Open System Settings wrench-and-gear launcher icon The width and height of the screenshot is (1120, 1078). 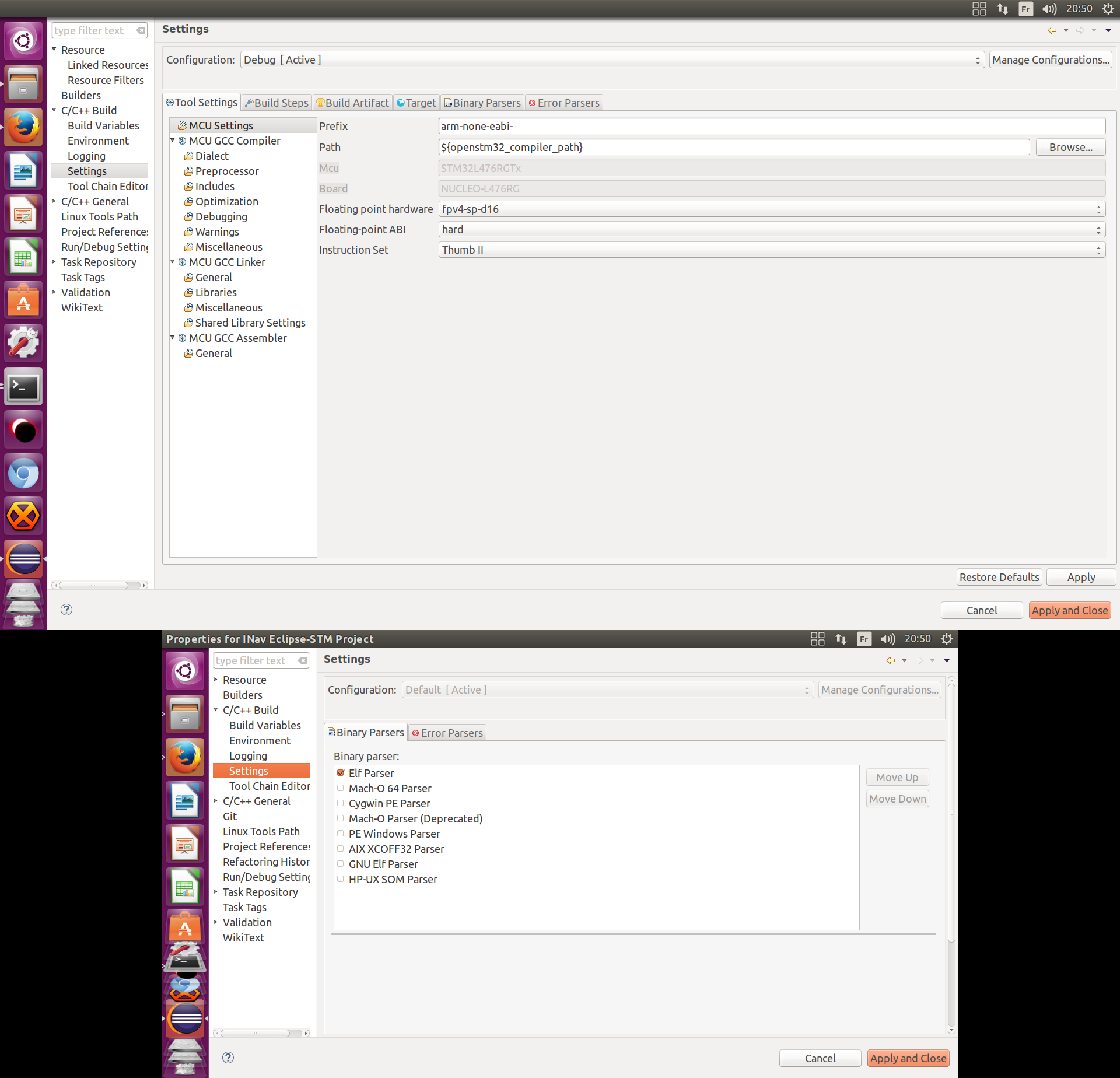(x=23, y=343)
